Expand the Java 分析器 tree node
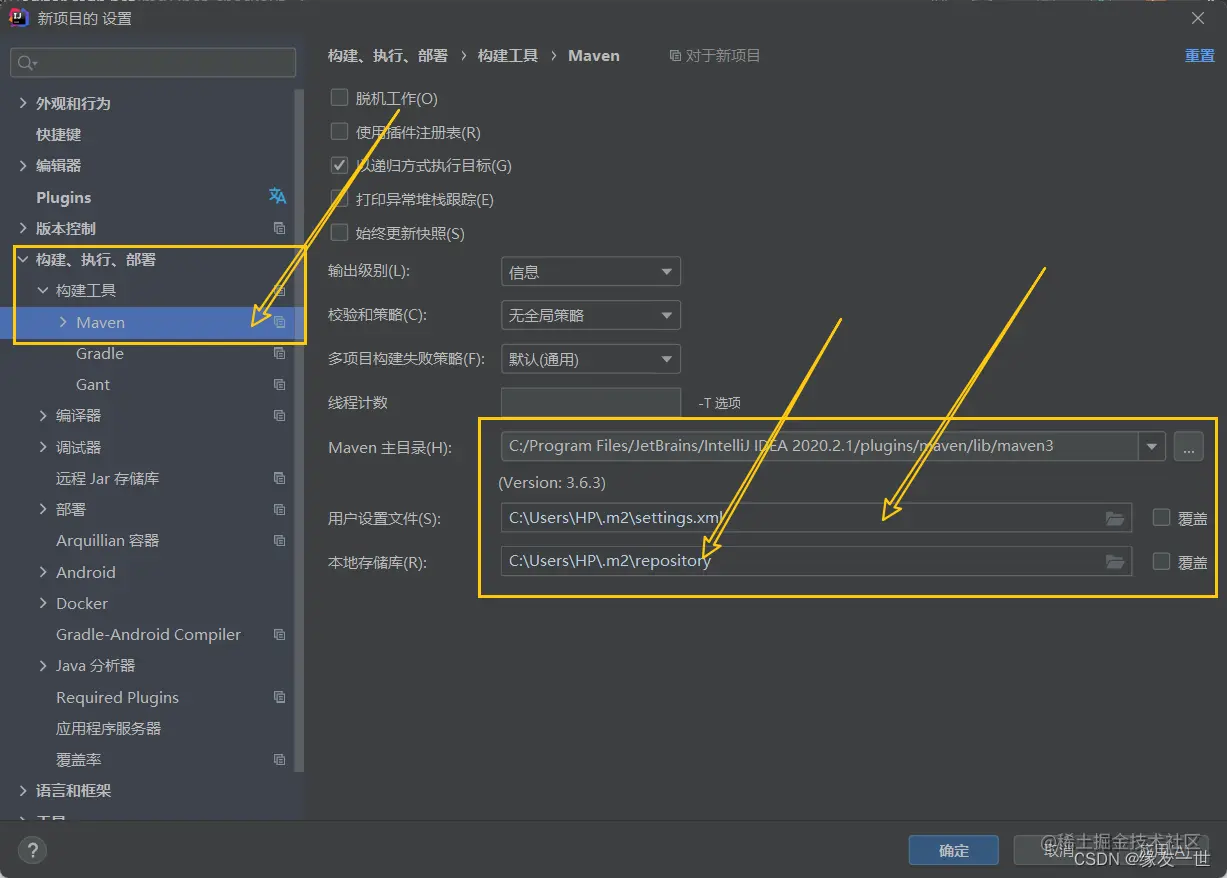The image size is (1227, 878). [x=43, y=665]
